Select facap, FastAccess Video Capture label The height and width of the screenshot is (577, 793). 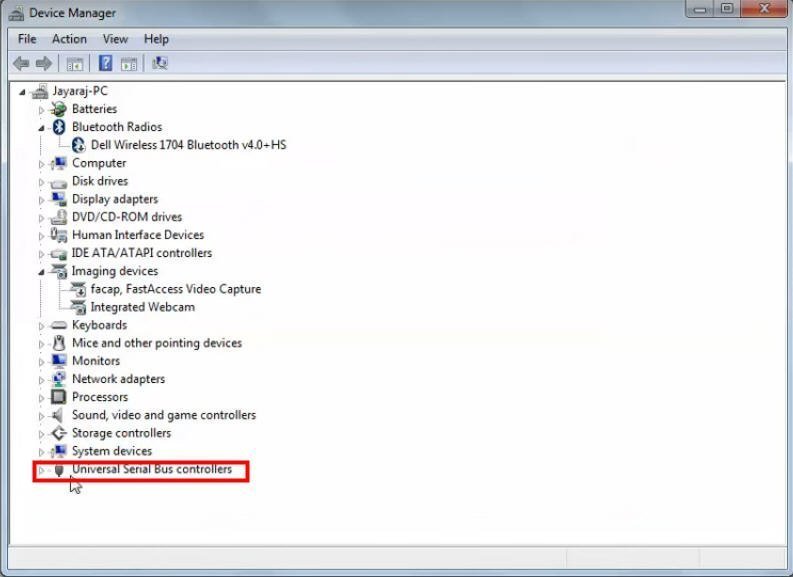point(176,289)
